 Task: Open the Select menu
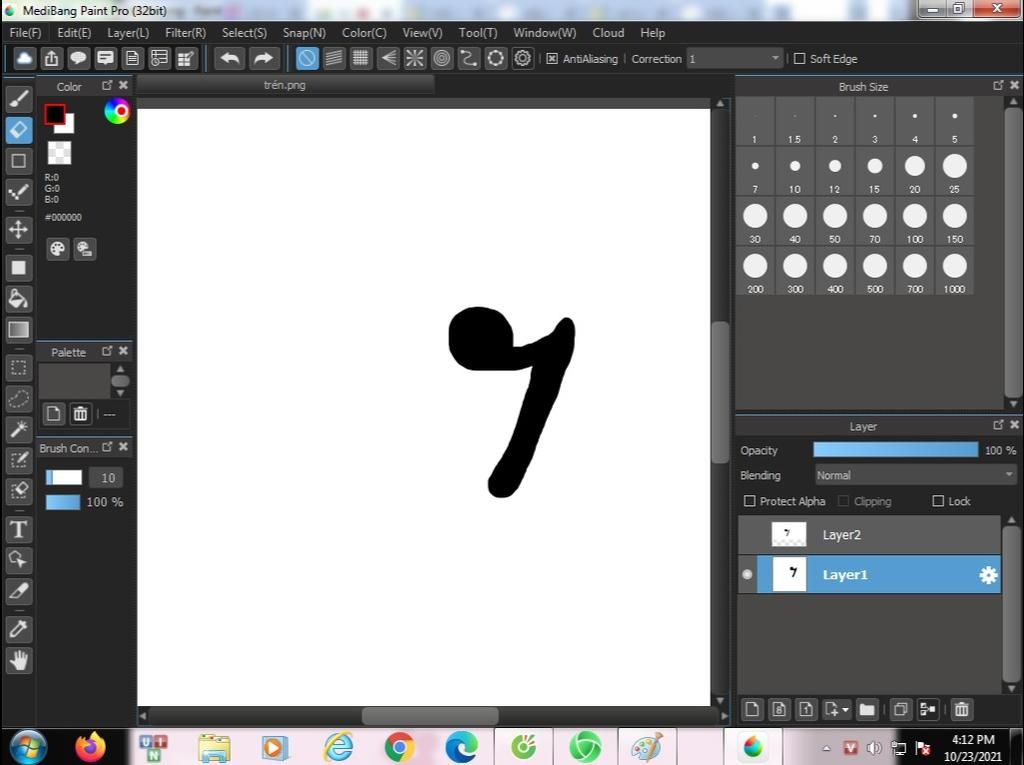[x=244, y=33]
